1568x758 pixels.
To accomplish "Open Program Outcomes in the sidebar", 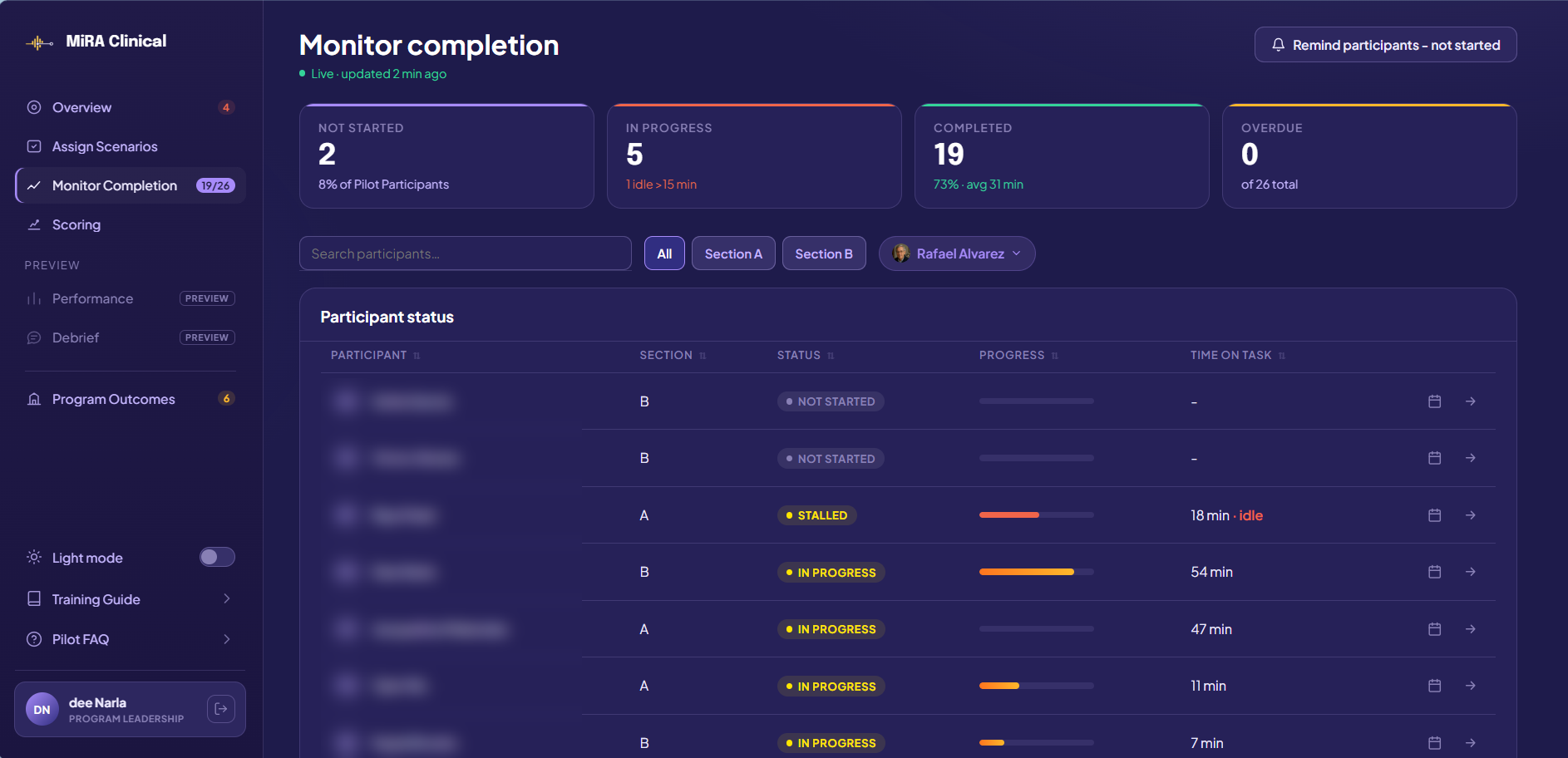I will click(131, 399).
